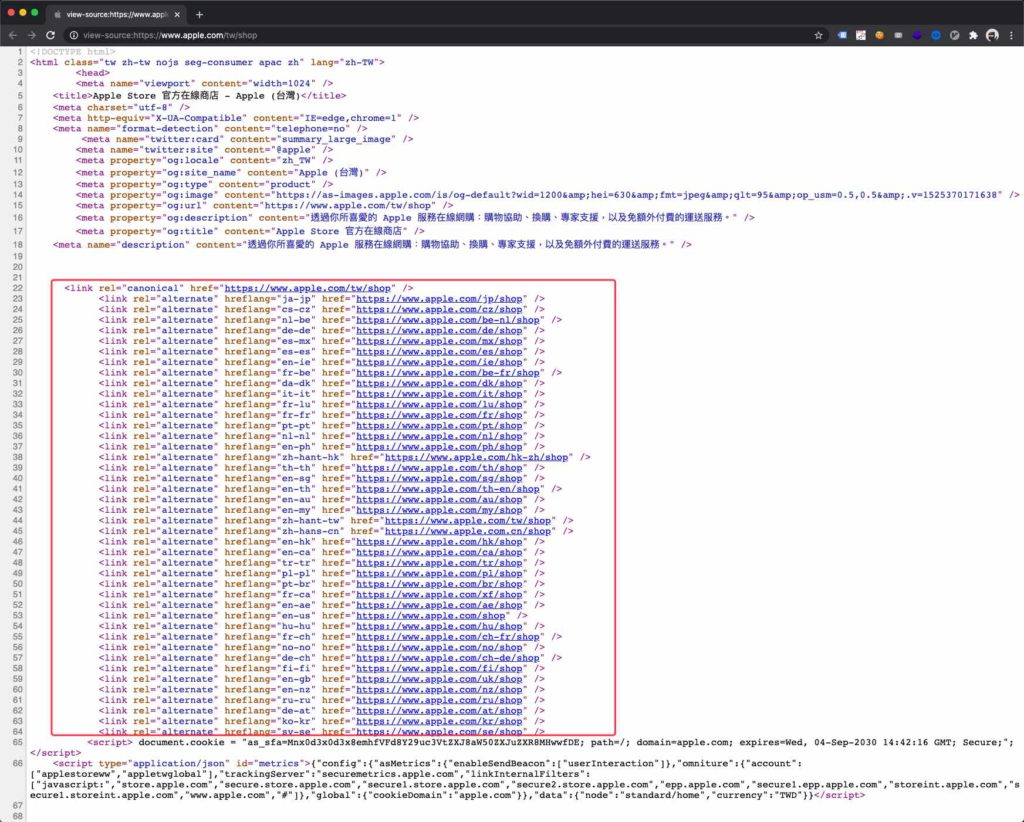Image resolution: width=1024 pixels, height=822 pixels.
Task: Open the th-th link apple.com/th/shop
Action: (x=439, y=467)
